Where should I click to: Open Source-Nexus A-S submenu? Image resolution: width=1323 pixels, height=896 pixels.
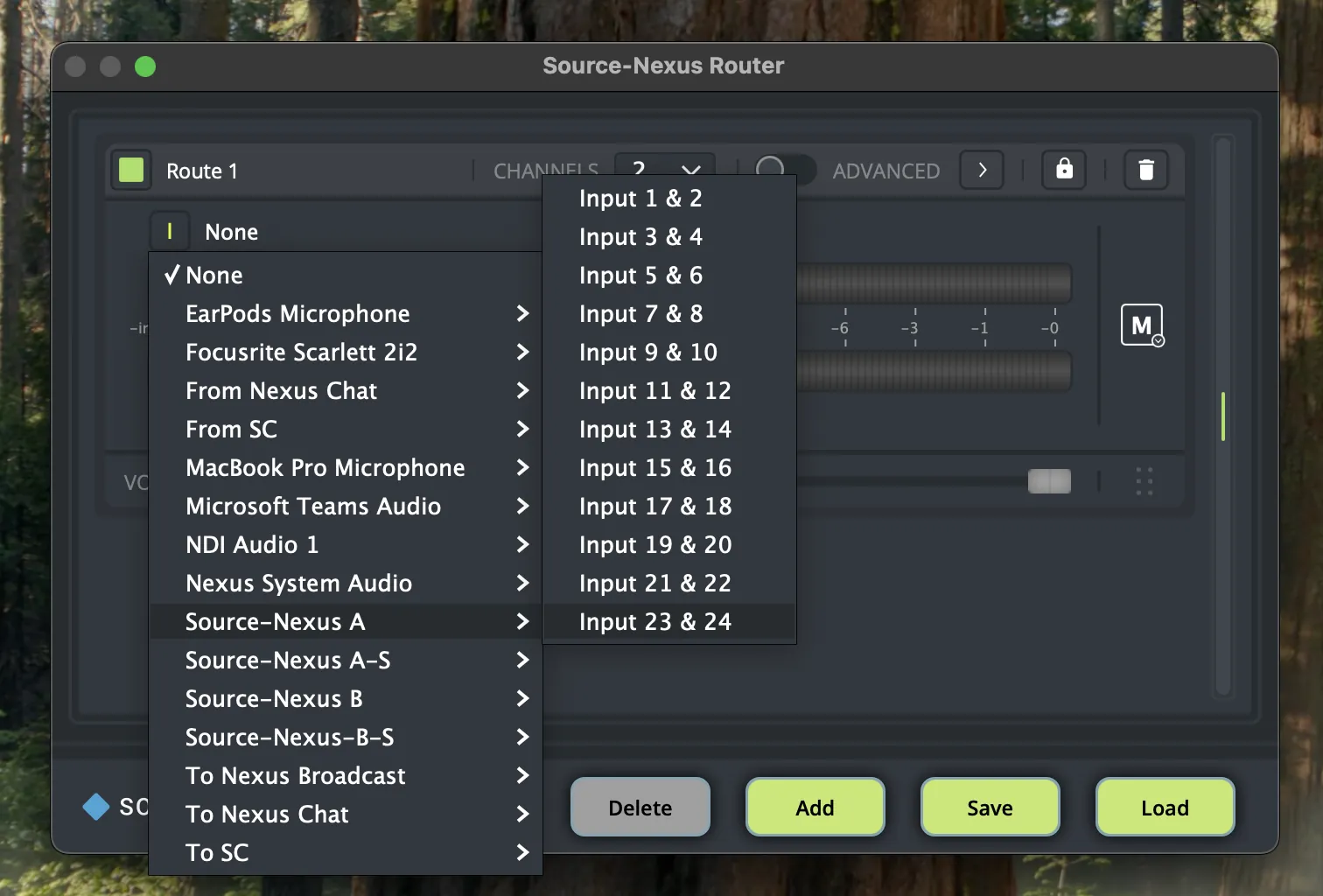click(x=346, y=660)
